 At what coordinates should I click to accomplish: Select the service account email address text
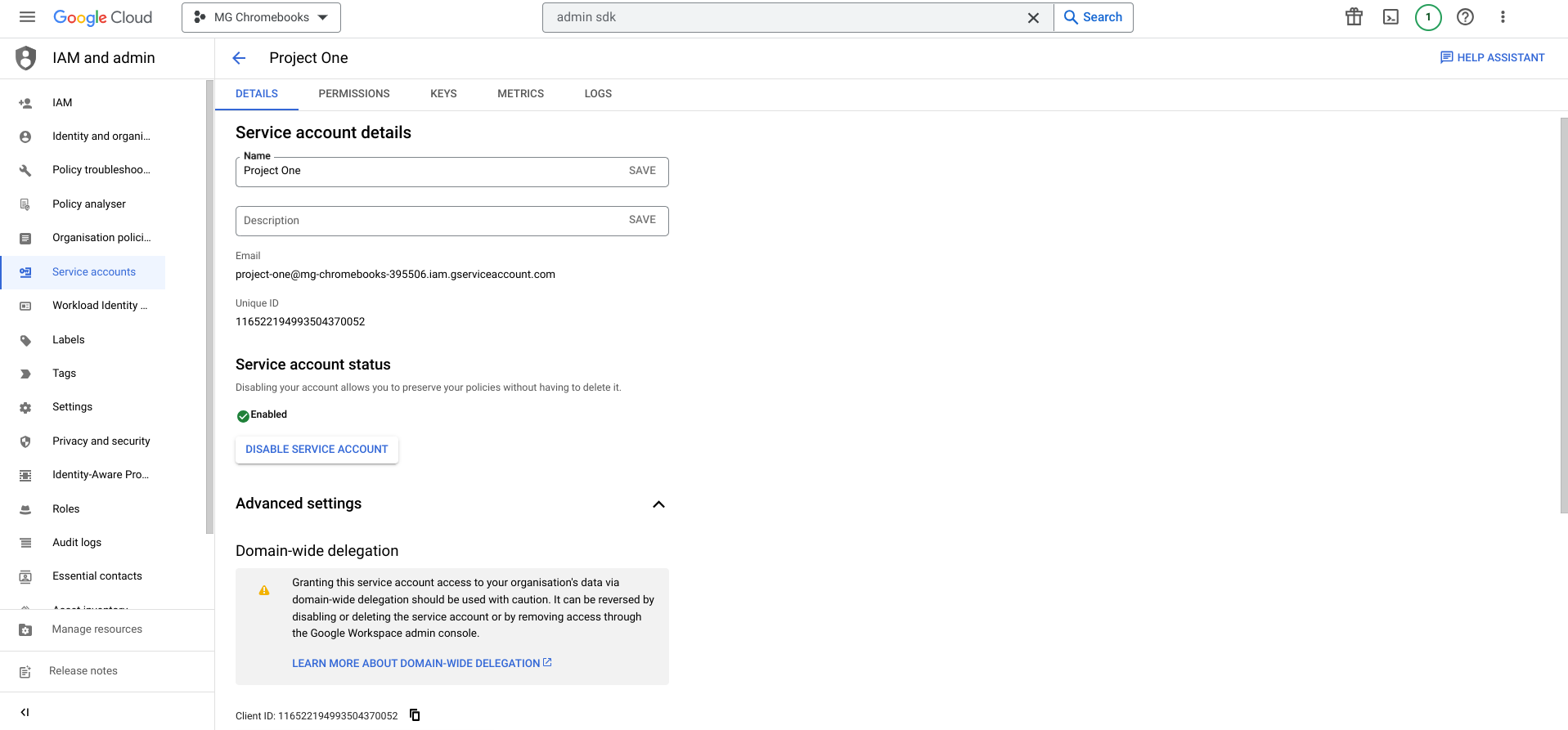point(395,275)
